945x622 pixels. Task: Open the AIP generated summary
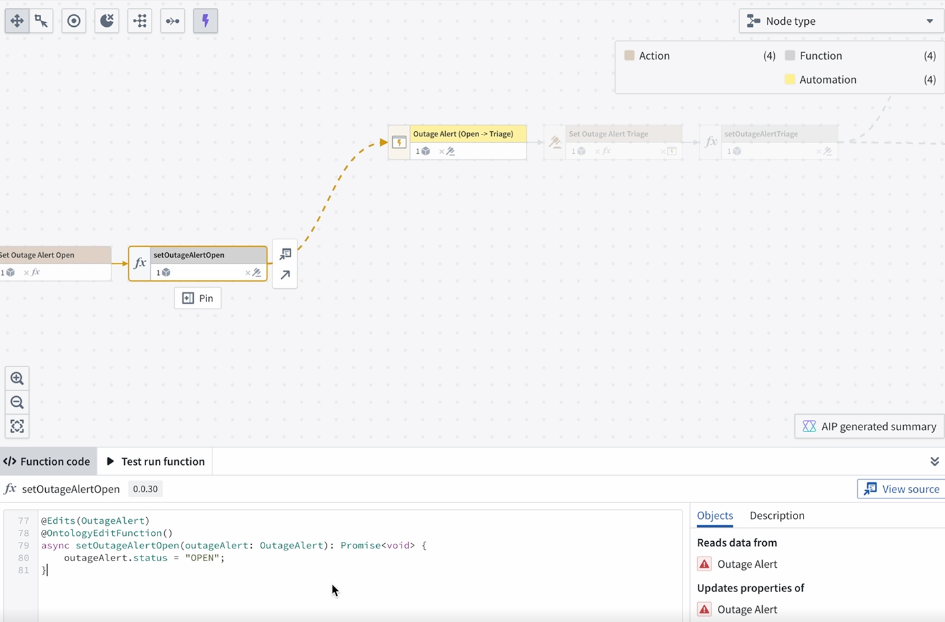click(x=869, y=426)
